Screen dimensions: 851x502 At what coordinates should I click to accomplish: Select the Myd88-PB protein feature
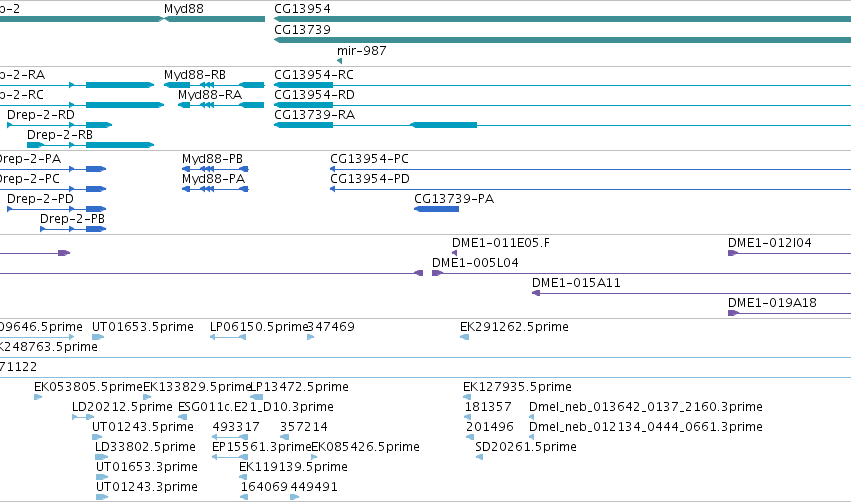point(215,169)
